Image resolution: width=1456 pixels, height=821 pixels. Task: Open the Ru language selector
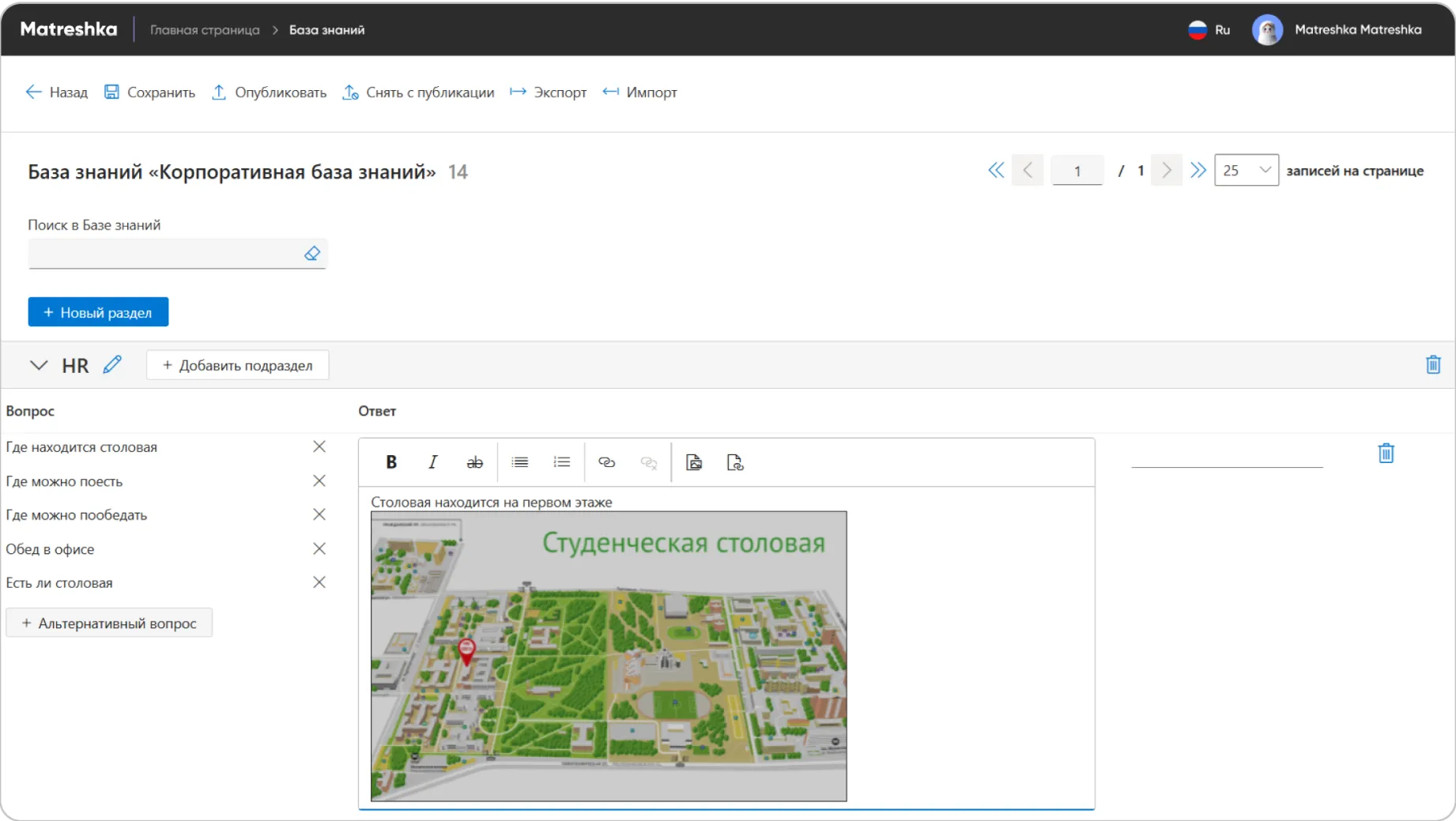1209,30
